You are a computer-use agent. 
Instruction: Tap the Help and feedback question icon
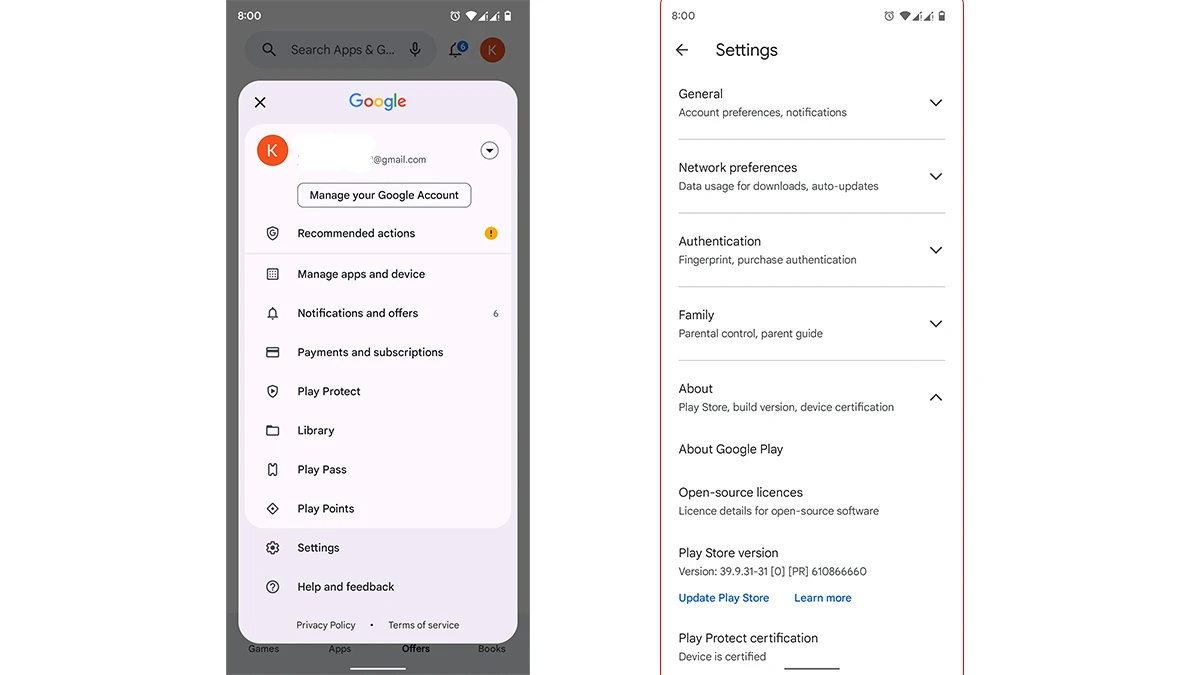tap(272, 586)
